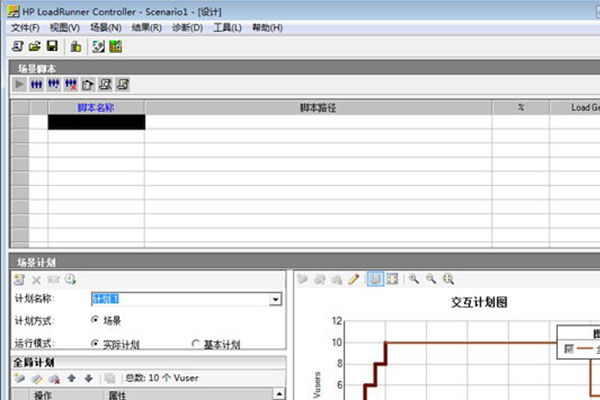The image size is (600, 400).
Task: Open the 工具(L) menu
Action: coord(227,28)
